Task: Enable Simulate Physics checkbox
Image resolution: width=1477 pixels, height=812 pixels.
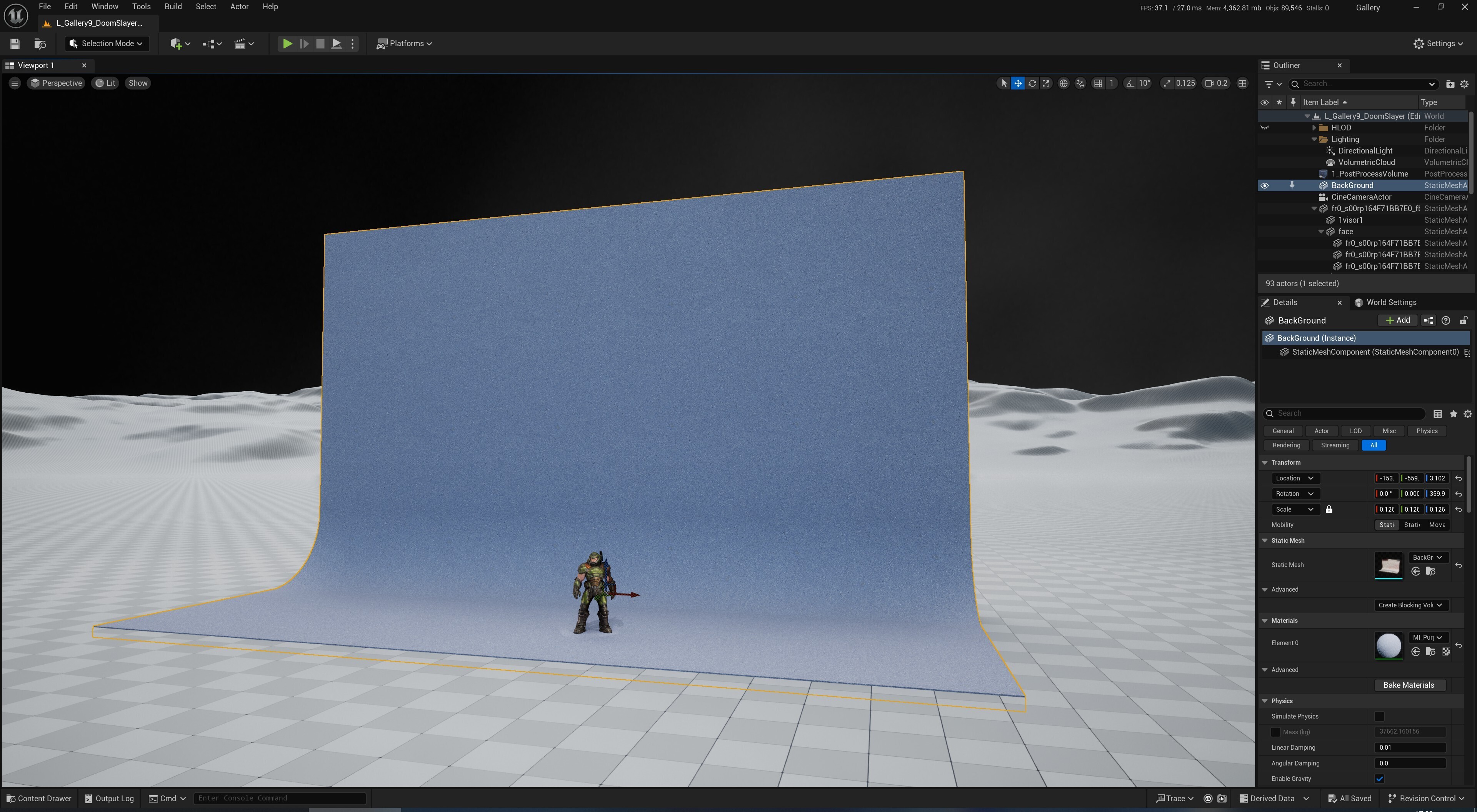Action: tap(1379, 716)
